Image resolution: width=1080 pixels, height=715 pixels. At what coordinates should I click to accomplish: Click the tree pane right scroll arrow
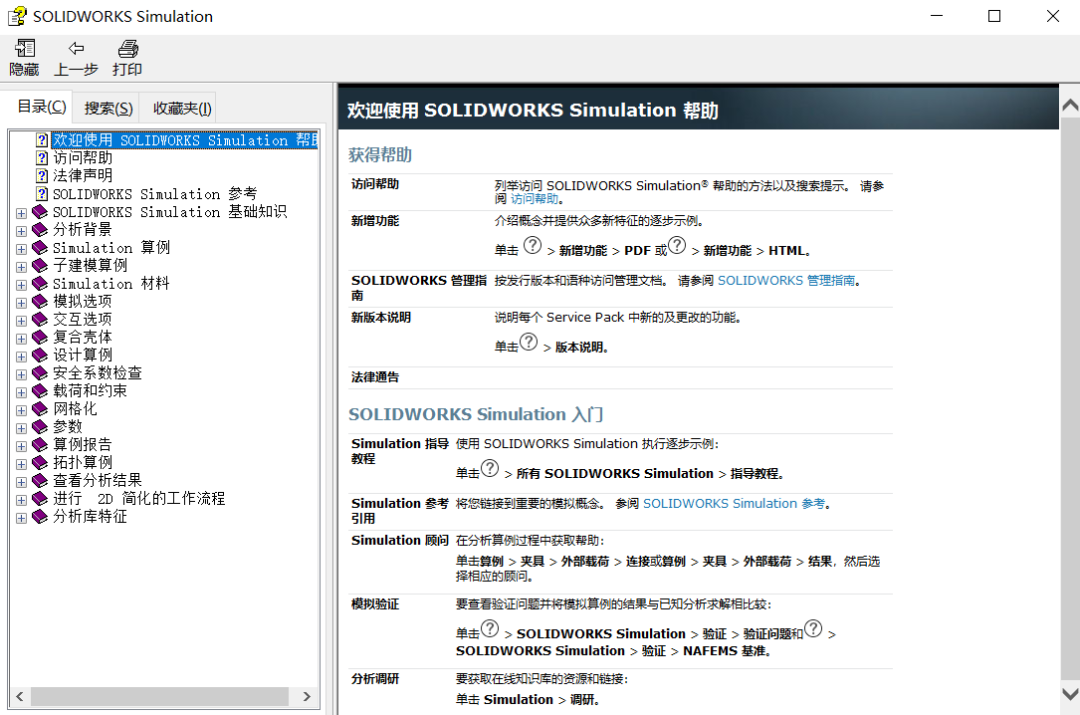[307, 696]
